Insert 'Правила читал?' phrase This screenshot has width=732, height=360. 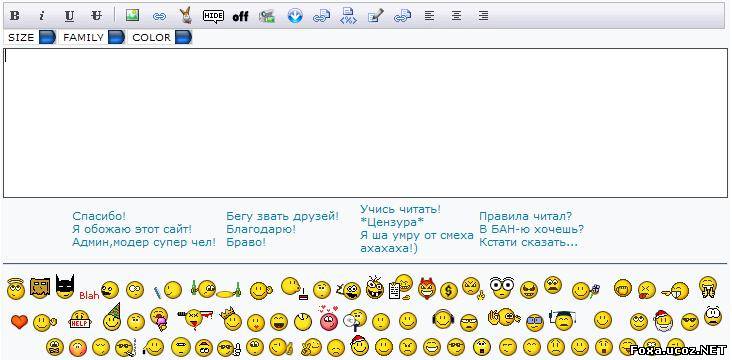point(526,216)
